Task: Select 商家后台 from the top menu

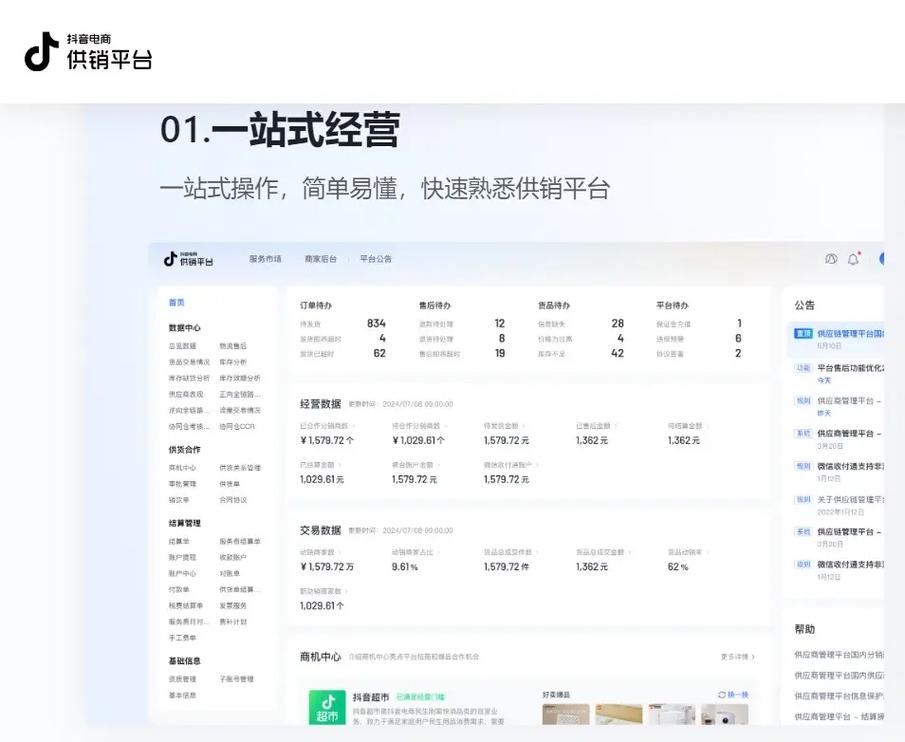Action: tap(320, 258)
